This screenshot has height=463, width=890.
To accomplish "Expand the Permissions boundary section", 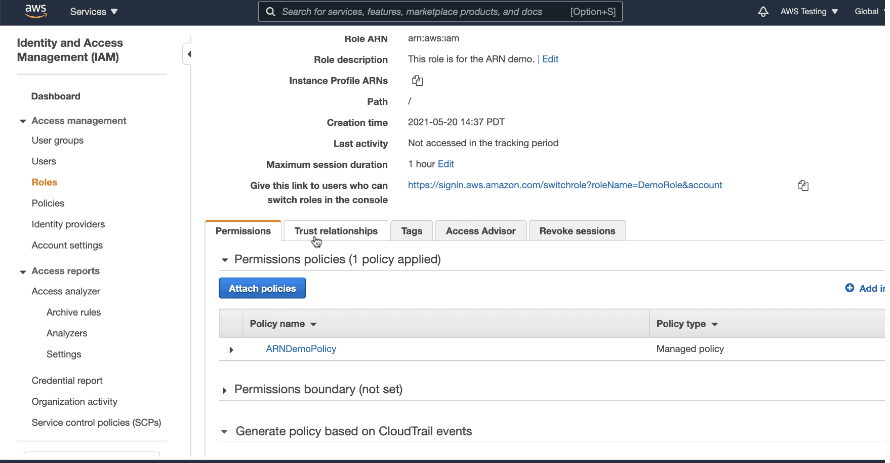I will point(225,389).
